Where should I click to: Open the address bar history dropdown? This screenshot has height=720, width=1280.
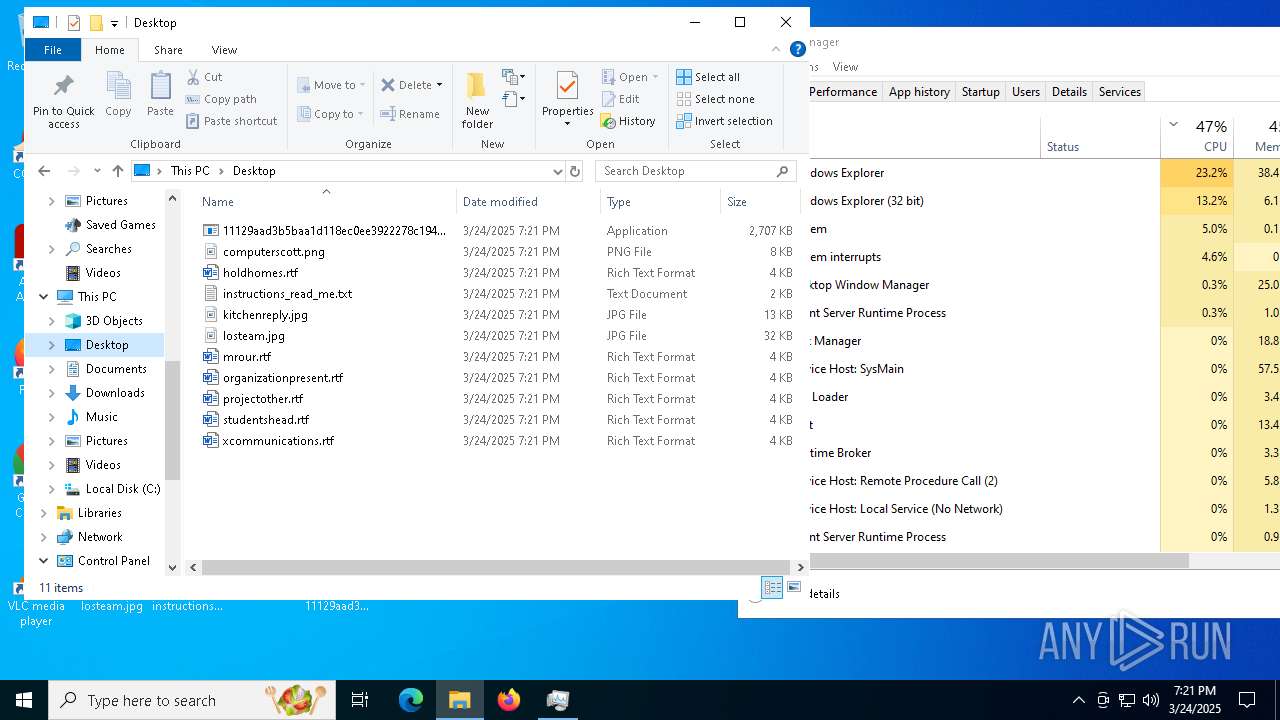[x=558, y=171]
